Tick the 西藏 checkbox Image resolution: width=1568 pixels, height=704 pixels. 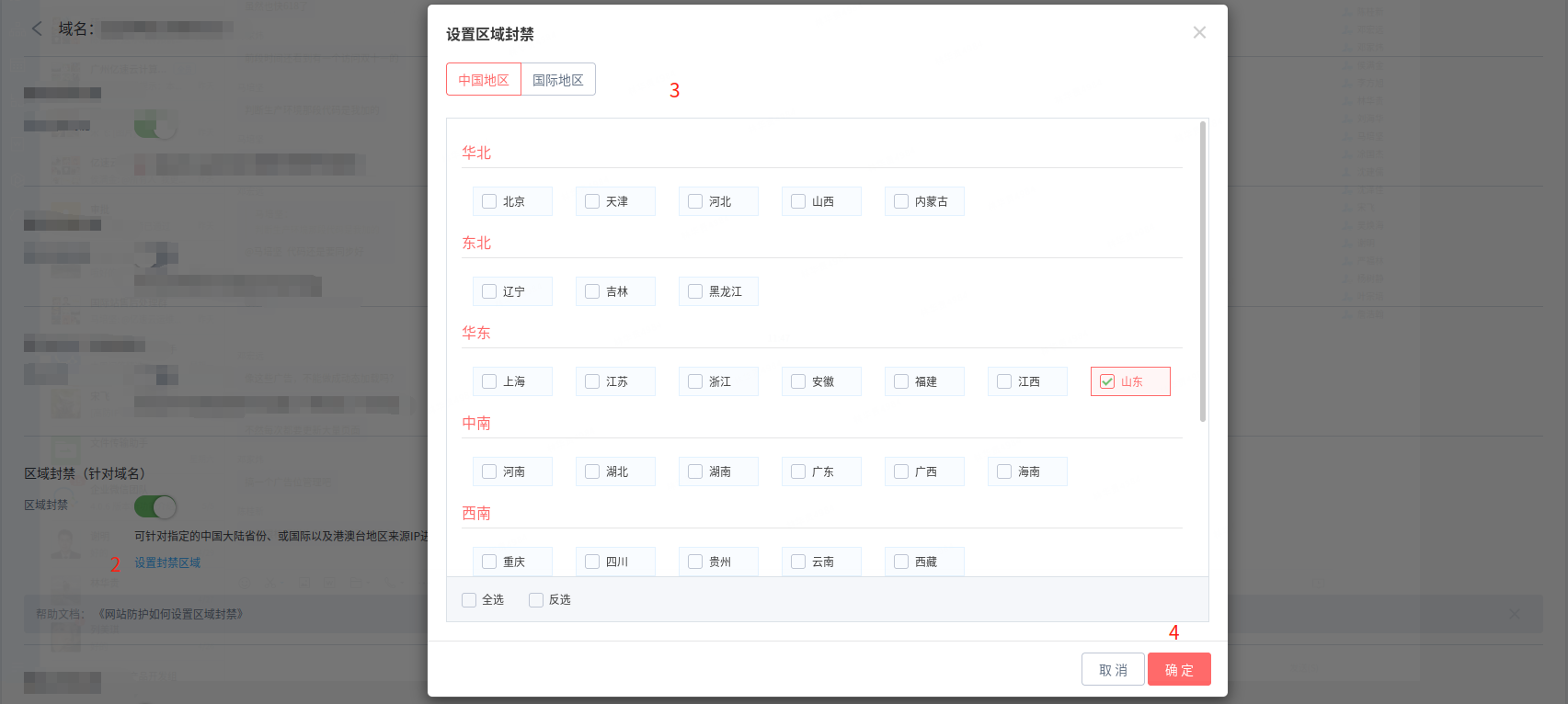901,562
